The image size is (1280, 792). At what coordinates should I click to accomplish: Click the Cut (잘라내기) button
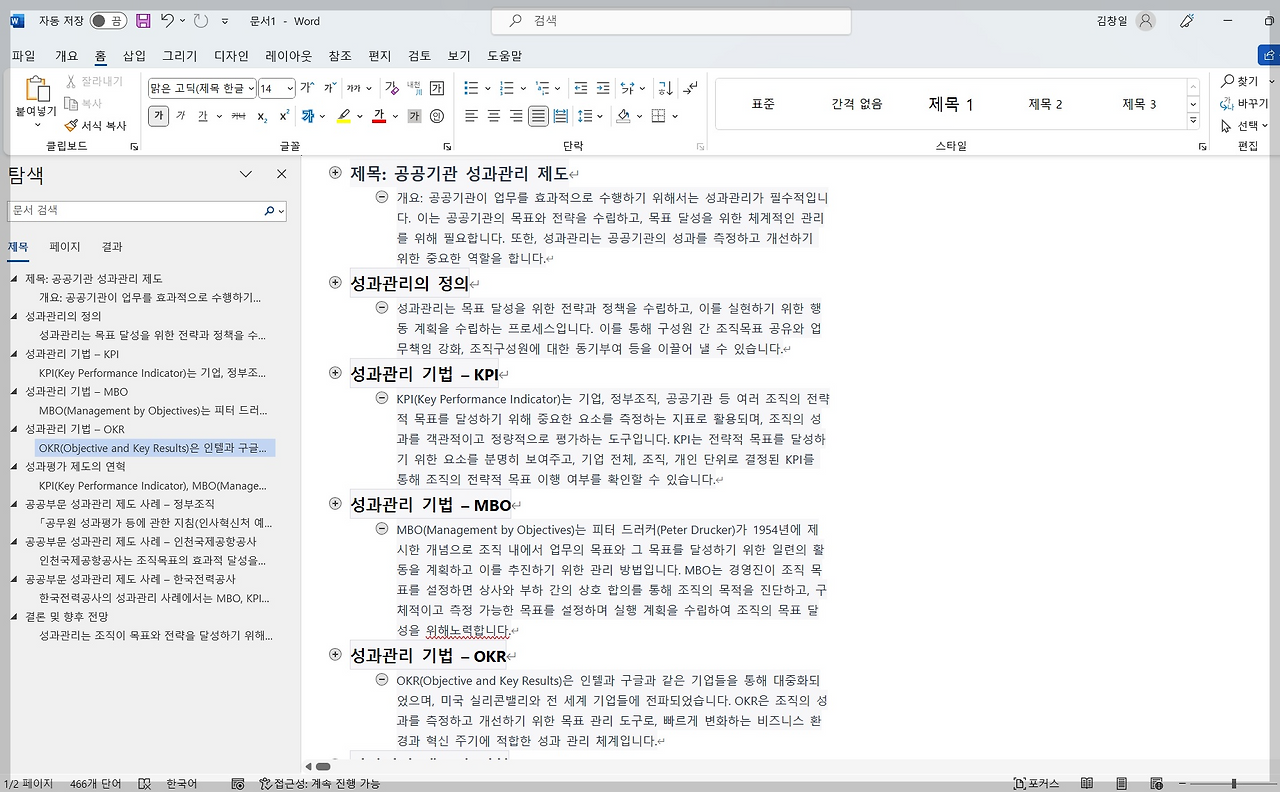pos(93,82)
